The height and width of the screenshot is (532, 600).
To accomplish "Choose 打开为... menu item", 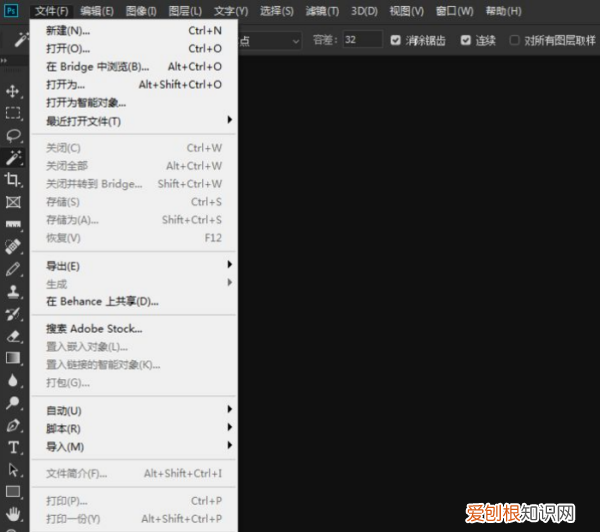I will click(134, 85).
